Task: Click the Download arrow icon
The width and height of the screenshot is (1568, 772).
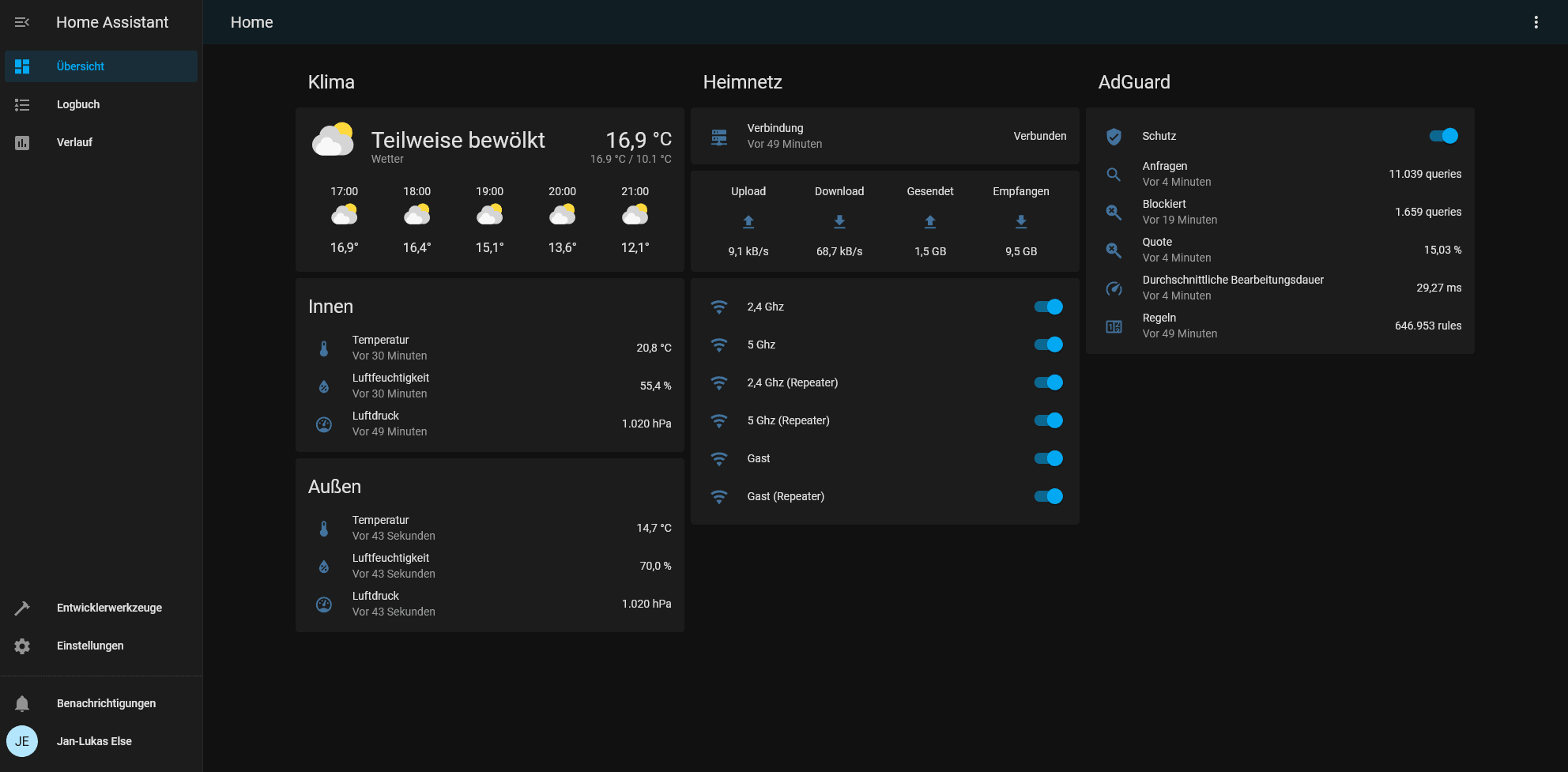Action: [839, 222]
